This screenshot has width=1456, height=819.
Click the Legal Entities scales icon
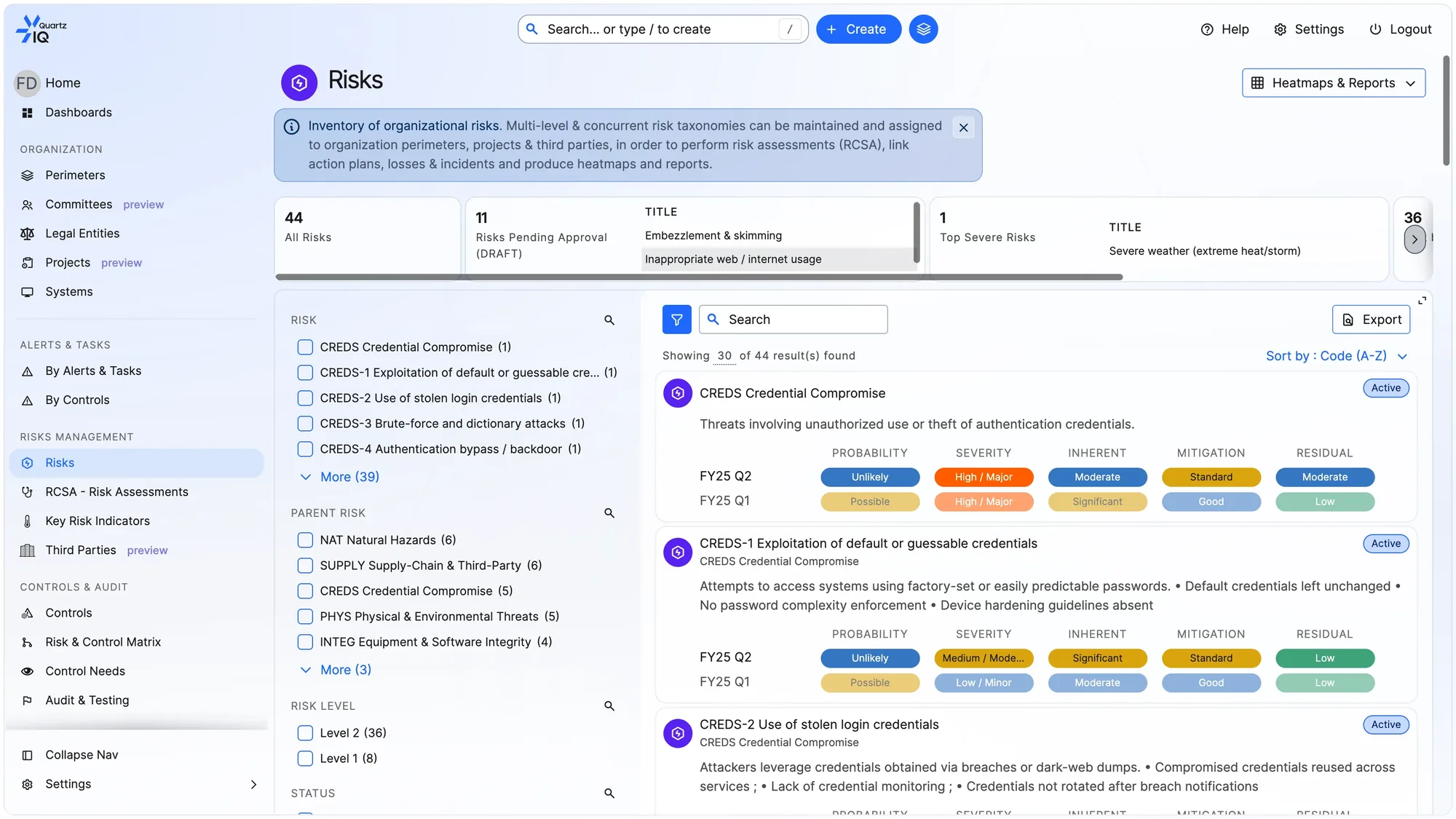click(x=28, y=234)
